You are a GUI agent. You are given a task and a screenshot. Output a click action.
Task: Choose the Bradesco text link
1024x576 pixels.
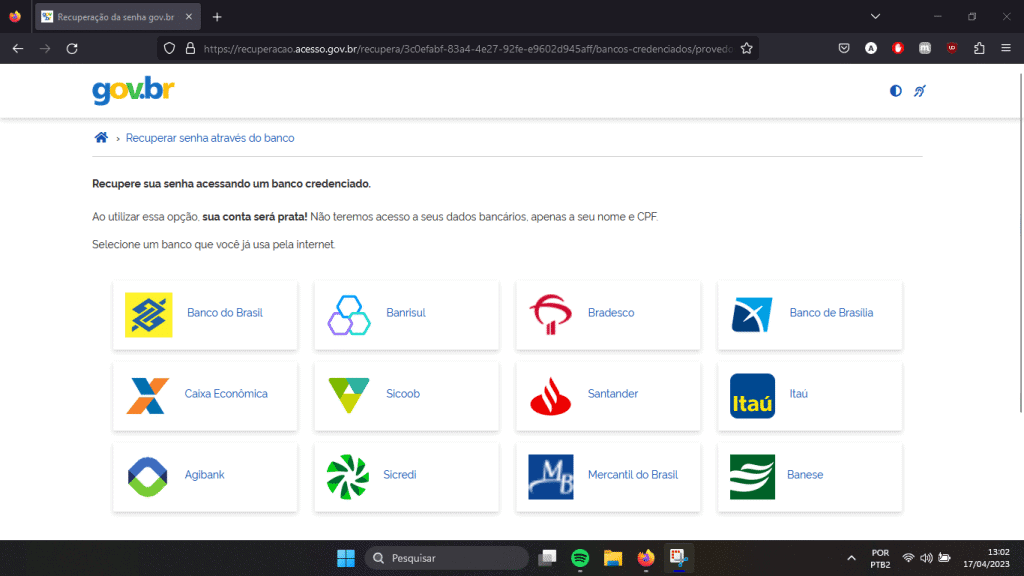(x=611, y=313)
